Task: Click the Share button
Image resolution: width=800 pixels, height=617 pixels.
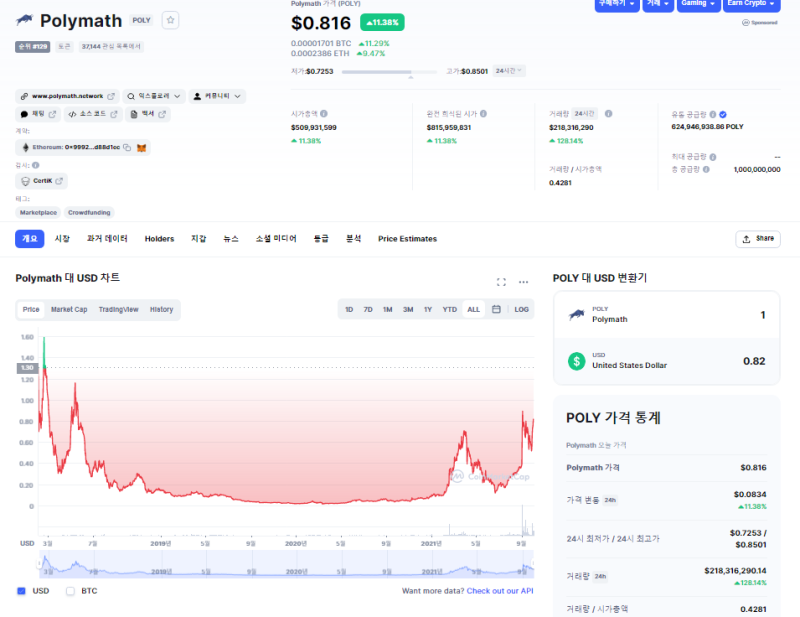Action: click(x=758, y=239)
